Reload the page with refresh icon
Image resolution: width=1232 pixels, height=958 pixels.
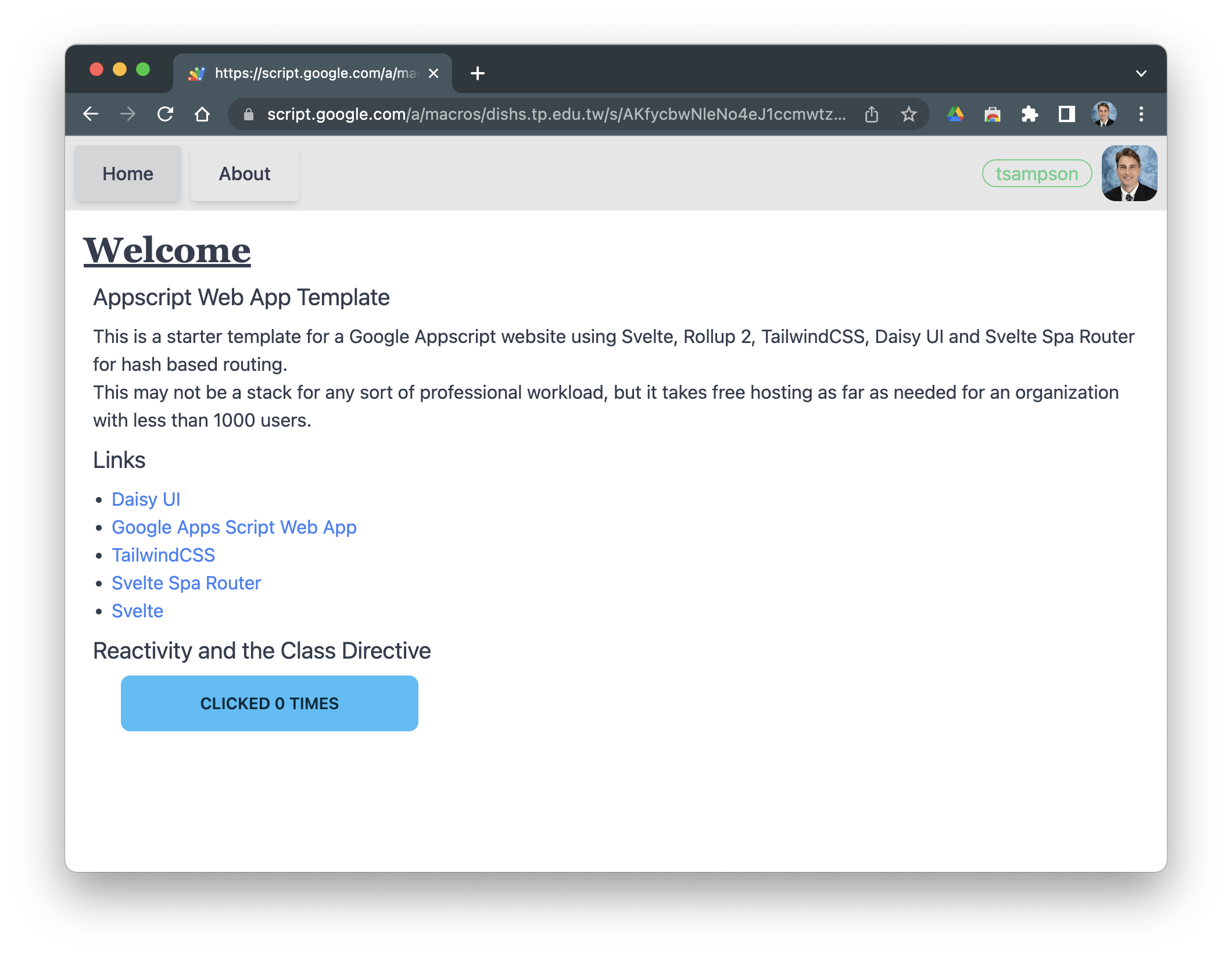click(x=166, y=114)
